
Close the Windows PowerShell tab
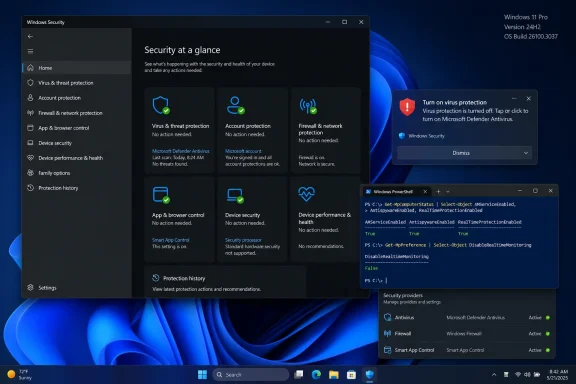click(425, 191)
